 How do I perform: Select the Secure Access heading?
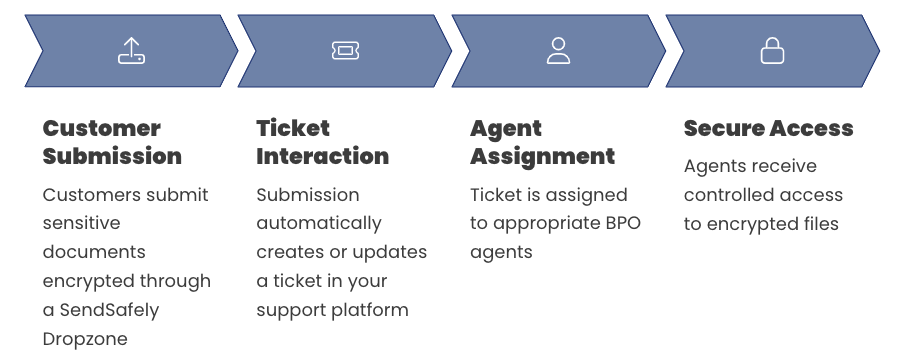click(769, 128)
